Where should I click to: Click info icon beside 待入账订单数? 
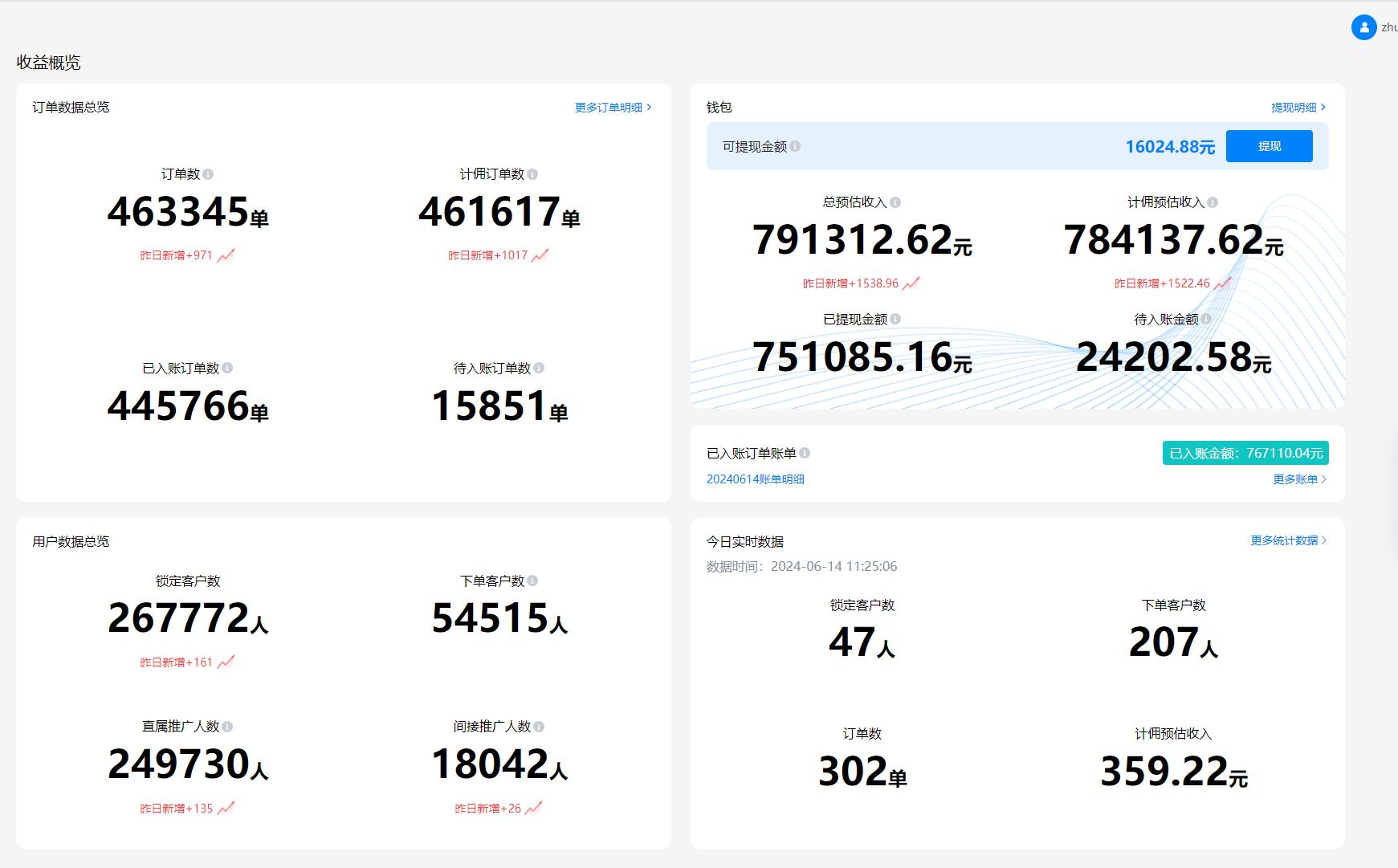coord(539,368)
